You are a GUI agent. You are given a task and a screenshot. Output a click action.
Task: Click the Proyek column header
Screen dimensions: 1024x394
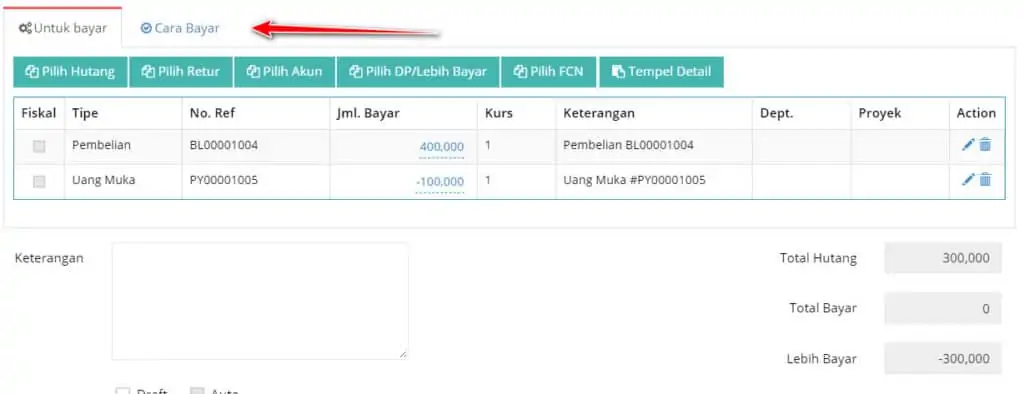pyautogui.click(x=900, y=113)
